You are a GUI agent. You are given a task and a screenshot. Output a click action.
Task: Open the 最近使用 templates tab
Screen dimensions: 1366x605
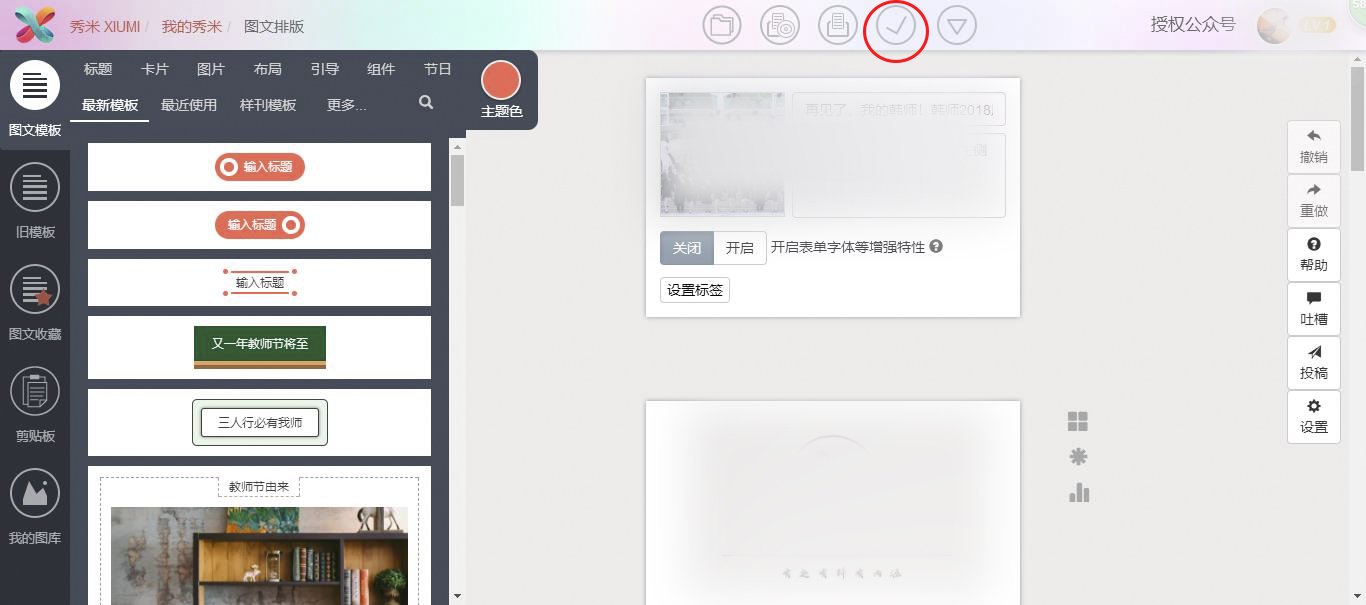[x=189, y=104]
